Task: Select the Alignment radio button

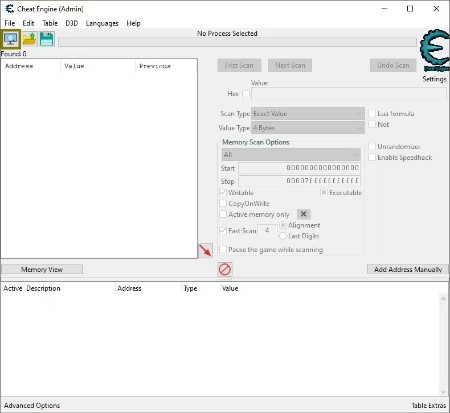Action: point(283,225)
